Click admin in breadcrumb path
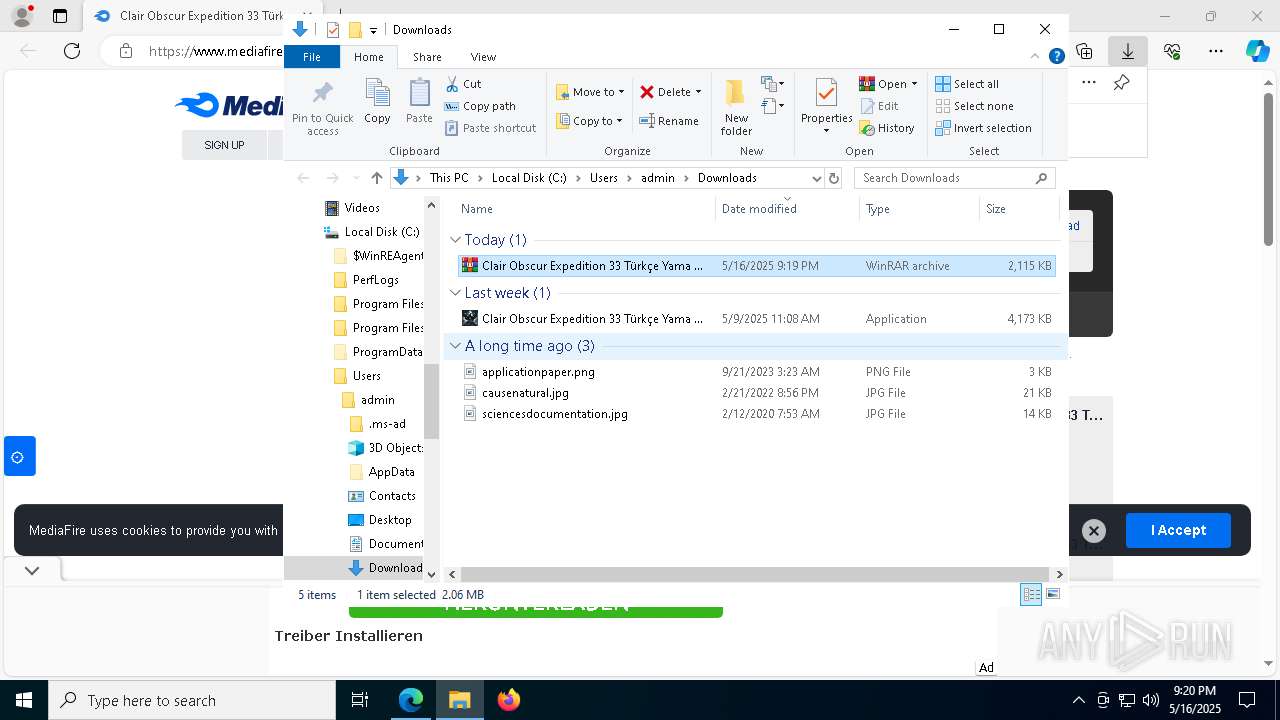The height and width of the screenshot is (720, 1280). (x=657, y=178)
